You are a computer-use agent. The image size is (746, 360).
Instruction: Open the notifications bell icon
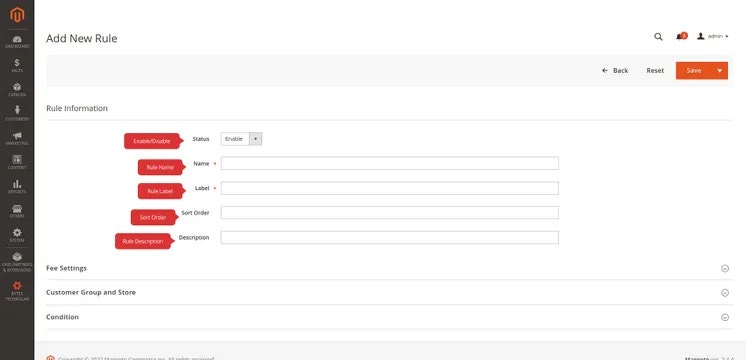(x=681, y=36)
